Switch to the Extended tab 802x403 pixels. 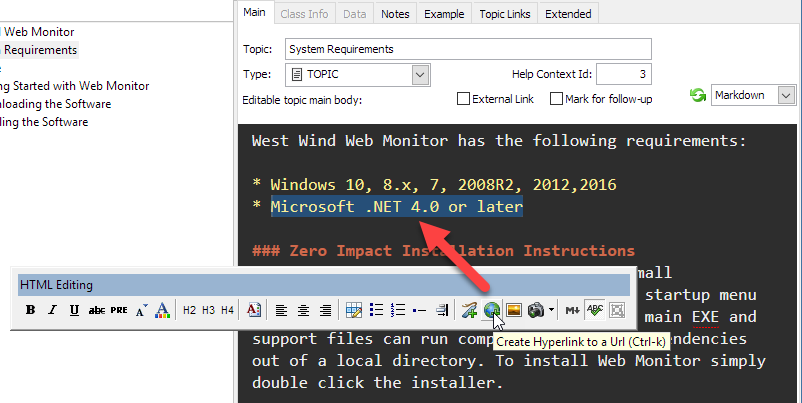[568, 14]
